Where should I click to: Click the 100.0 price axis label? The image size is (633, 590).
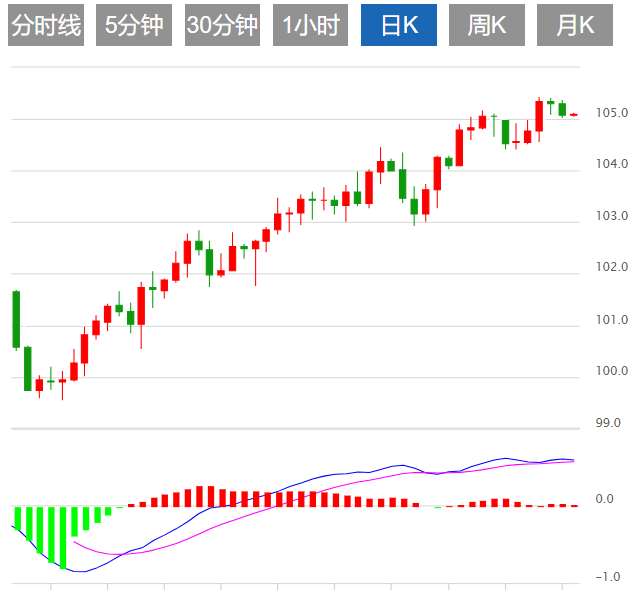pos(611,372)
